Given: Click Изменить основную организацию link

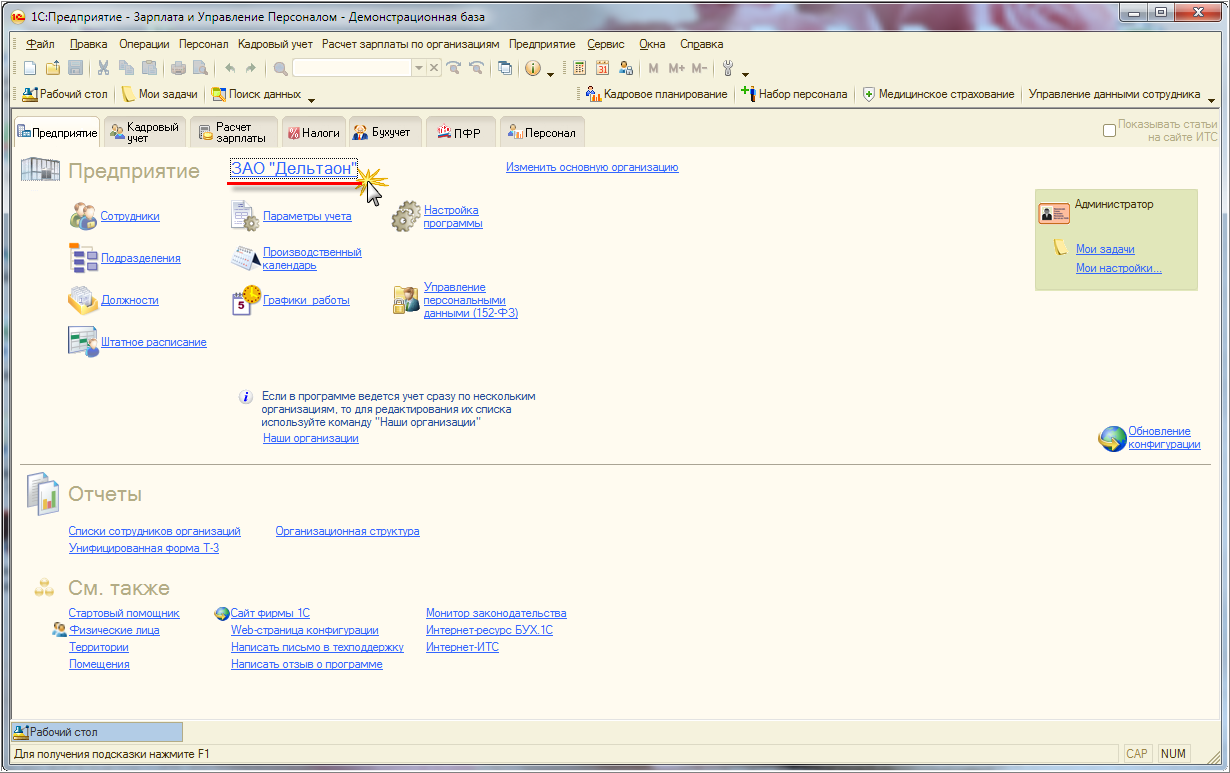Looking at the screenshot, I should tap(592, 167).
